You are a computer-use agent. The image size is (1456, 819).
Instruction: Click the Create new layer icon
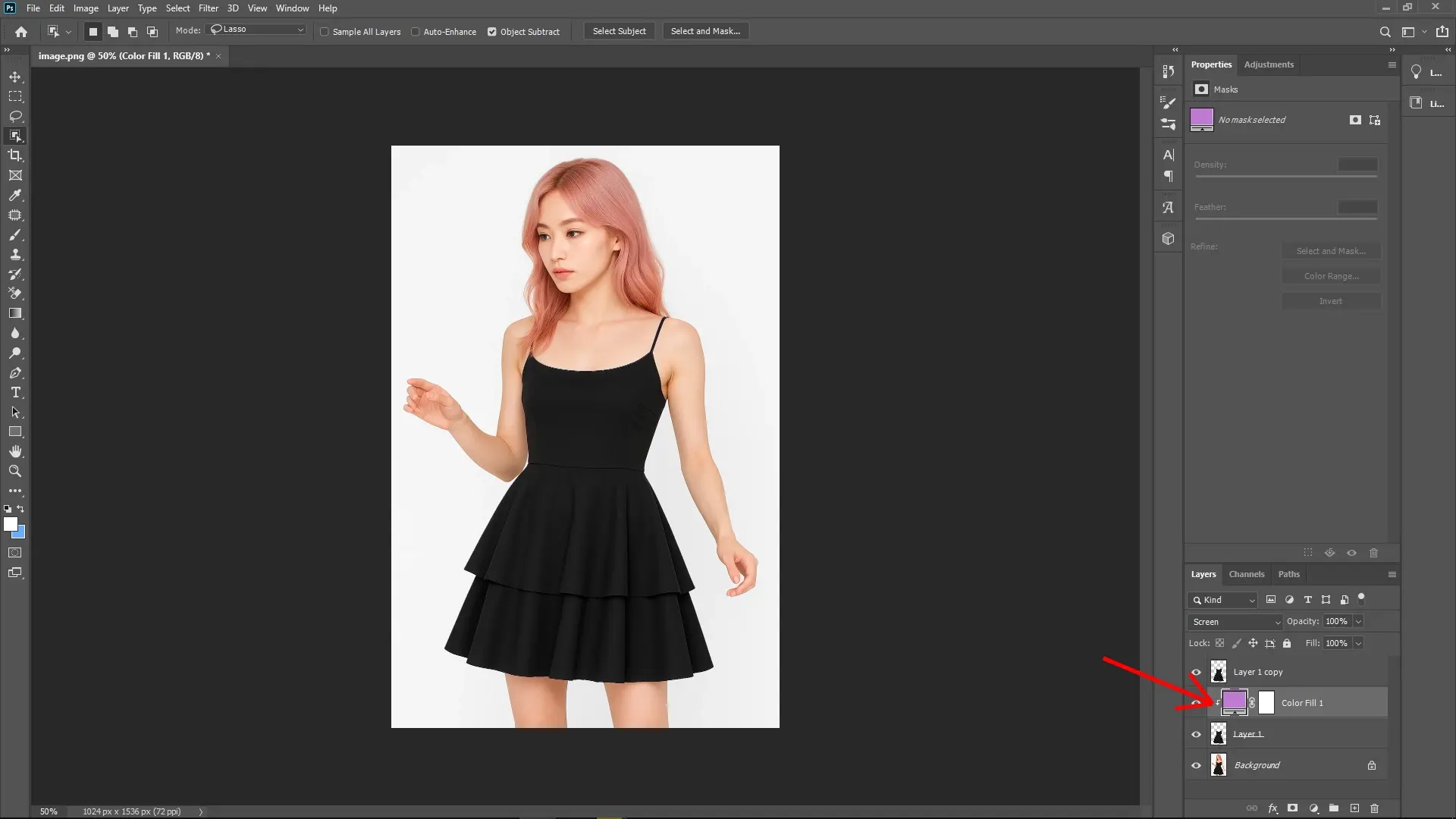[1354, 808]
